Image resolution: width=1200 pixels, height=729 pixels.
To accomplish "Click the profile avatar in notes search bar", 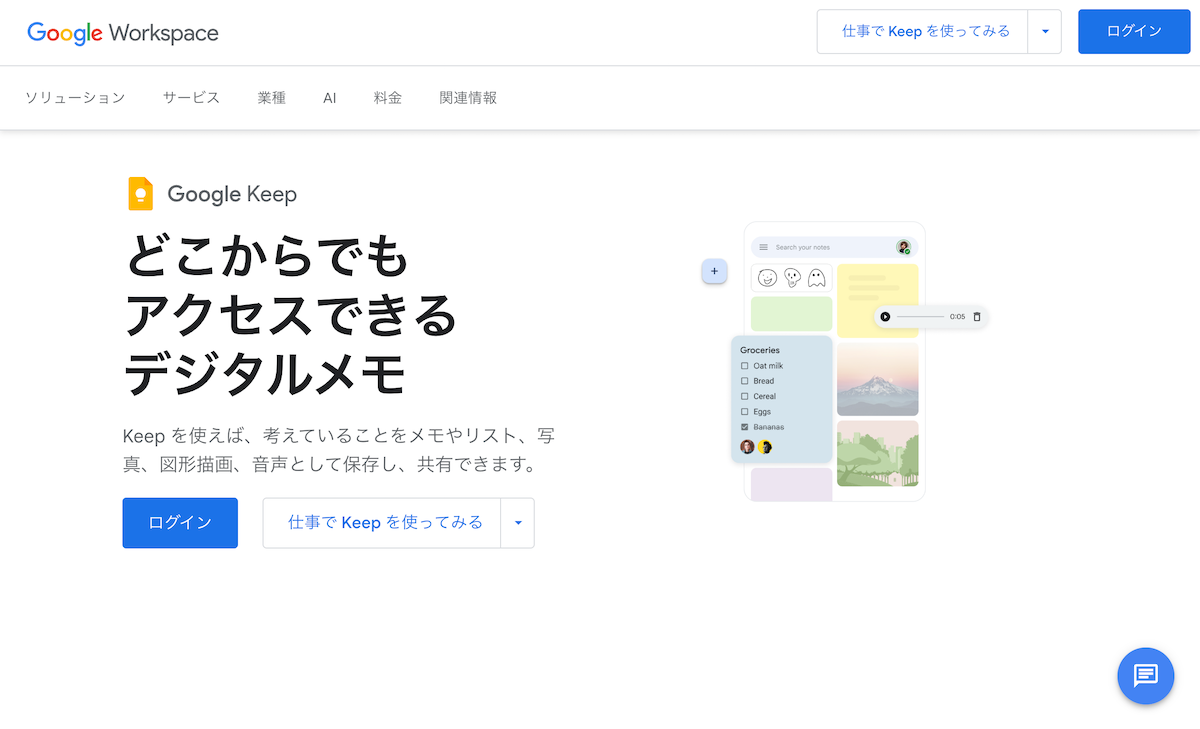I will click(x=903, y=247).
